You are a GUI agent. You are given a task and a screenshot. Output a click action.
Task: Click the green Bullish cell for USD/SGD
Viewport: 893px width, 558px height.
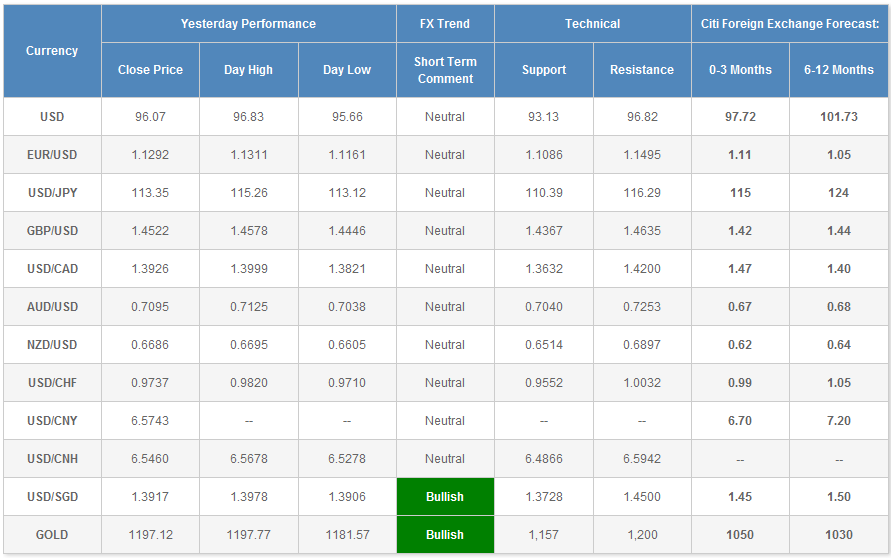[445, 497]
